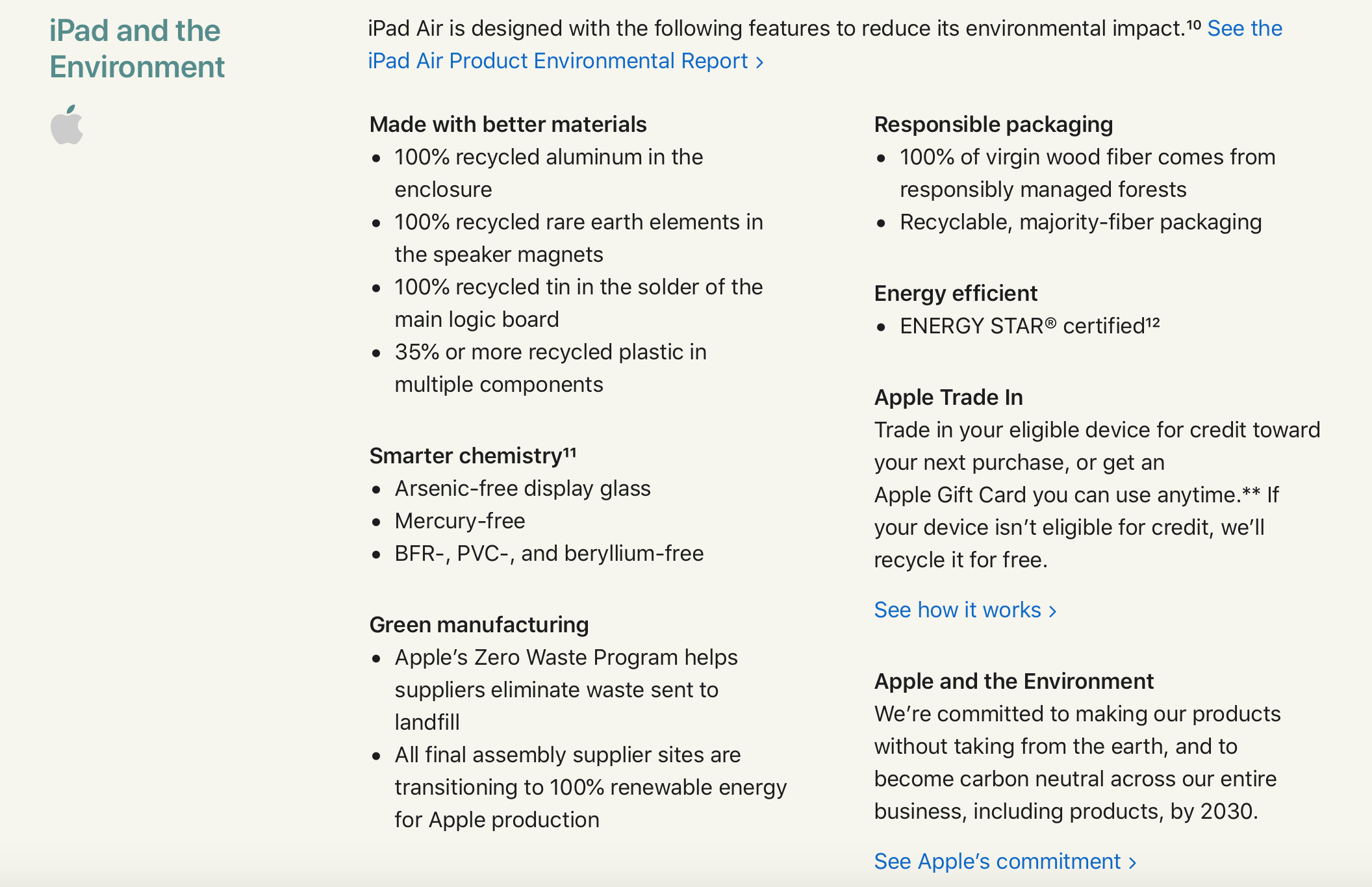Click footnote 12 after ENERGY STAR certified
This screenshot has height=887, width=1372.
[x=1152, y=322]
